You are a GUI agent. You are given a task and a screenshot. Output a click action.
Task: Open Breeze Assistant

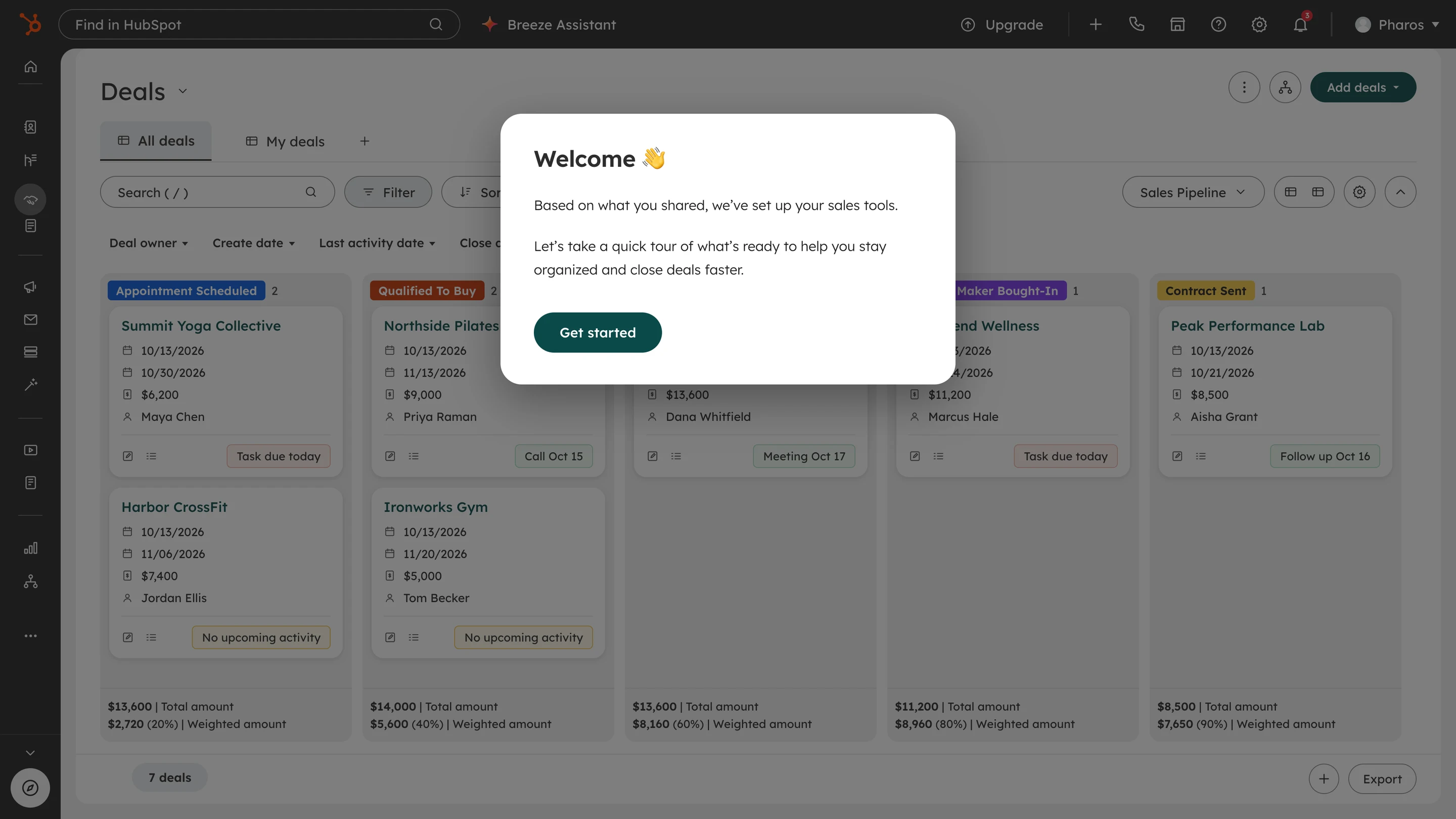click(549, 24)
